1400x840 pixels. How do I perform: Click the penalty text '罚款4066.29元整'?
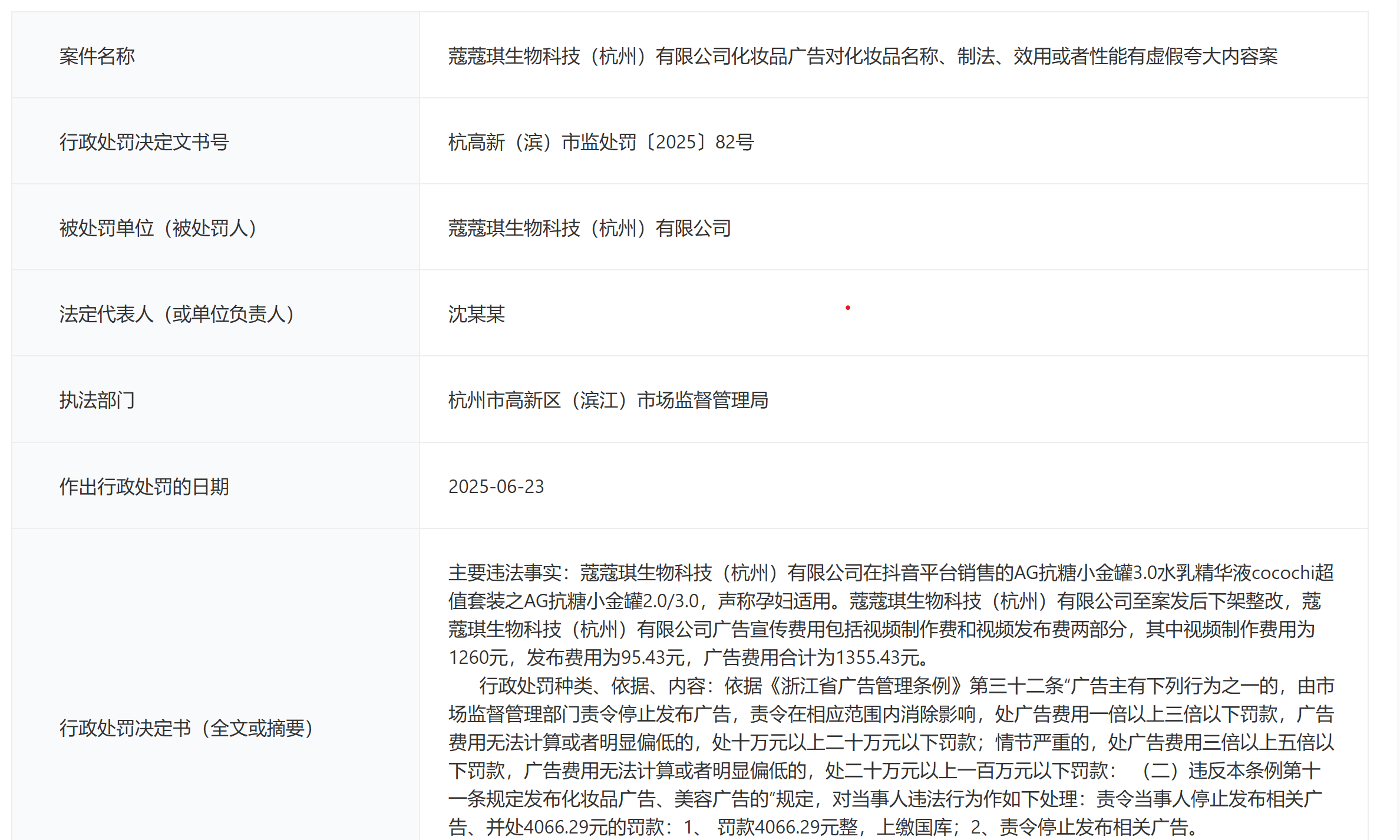[787, 827]
